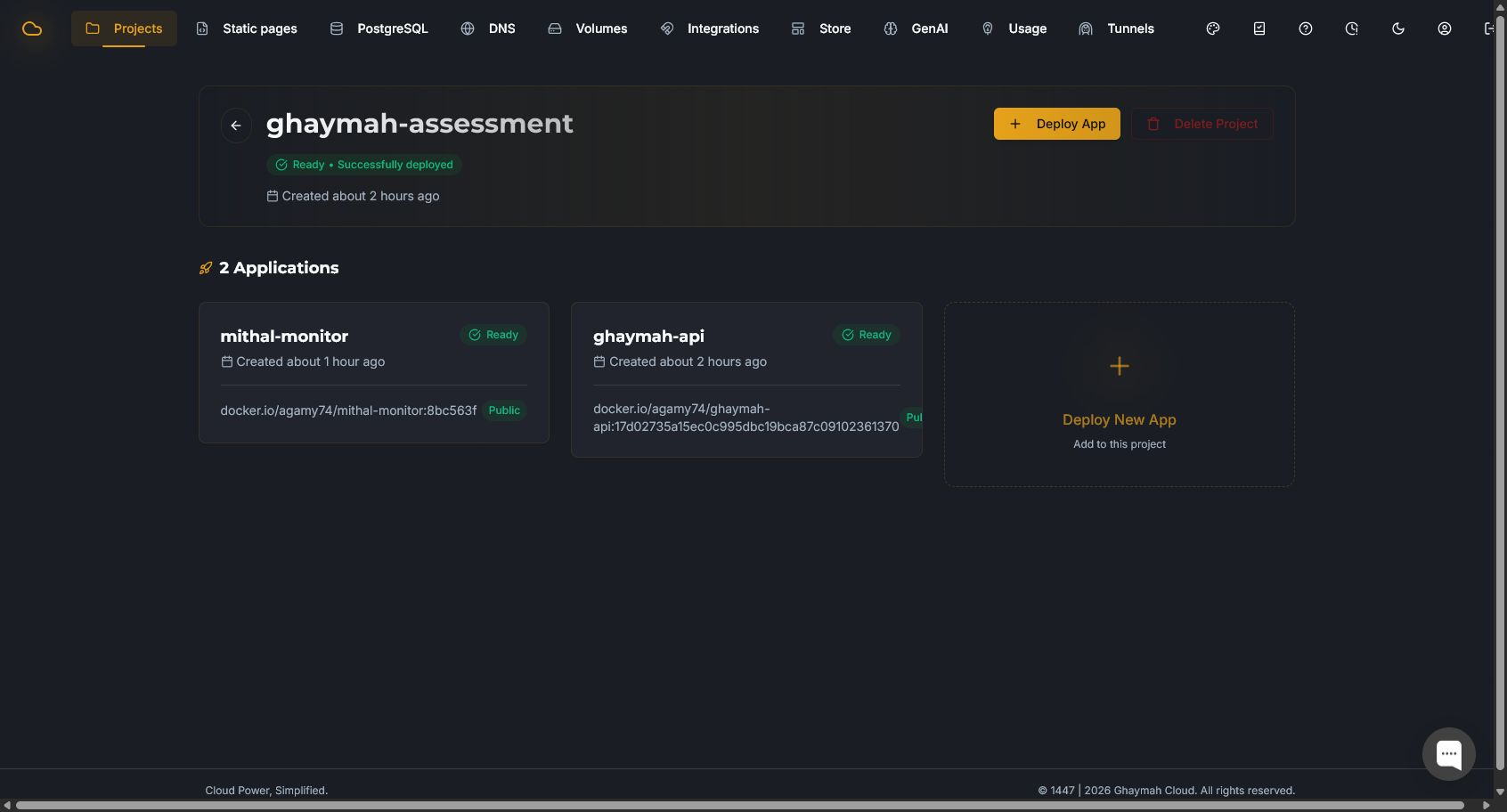
Task: Click the Ready status badge on mithal-monitor
Action: tap(493, 335)
